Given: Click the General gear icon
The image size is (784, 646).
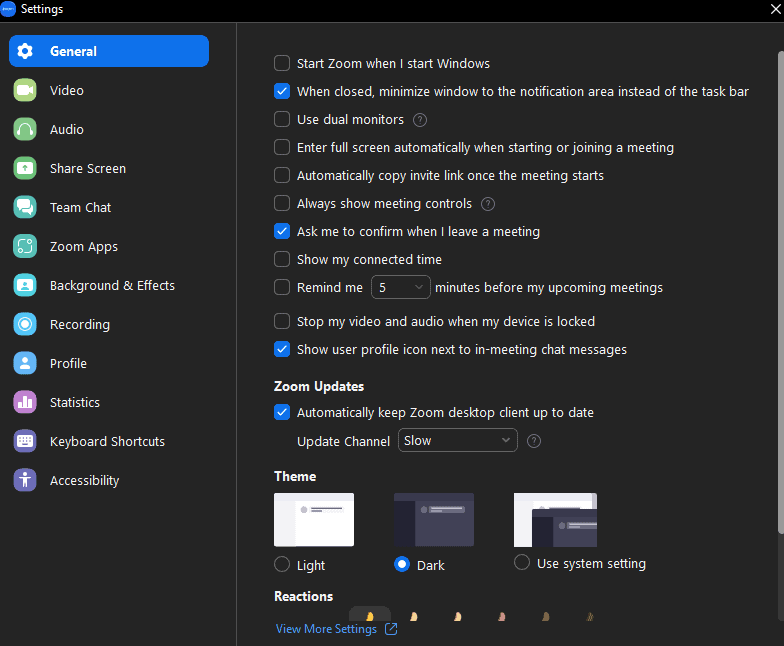Looking at the screenshot, I should [25, 51].
